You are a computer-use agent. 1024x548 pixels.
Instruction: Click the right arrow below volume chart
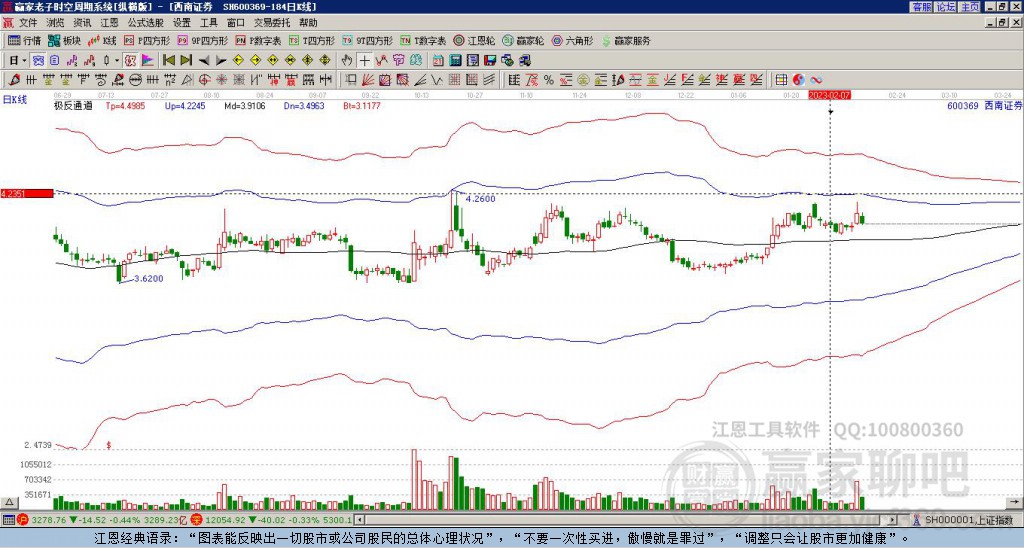[1014, 502]
